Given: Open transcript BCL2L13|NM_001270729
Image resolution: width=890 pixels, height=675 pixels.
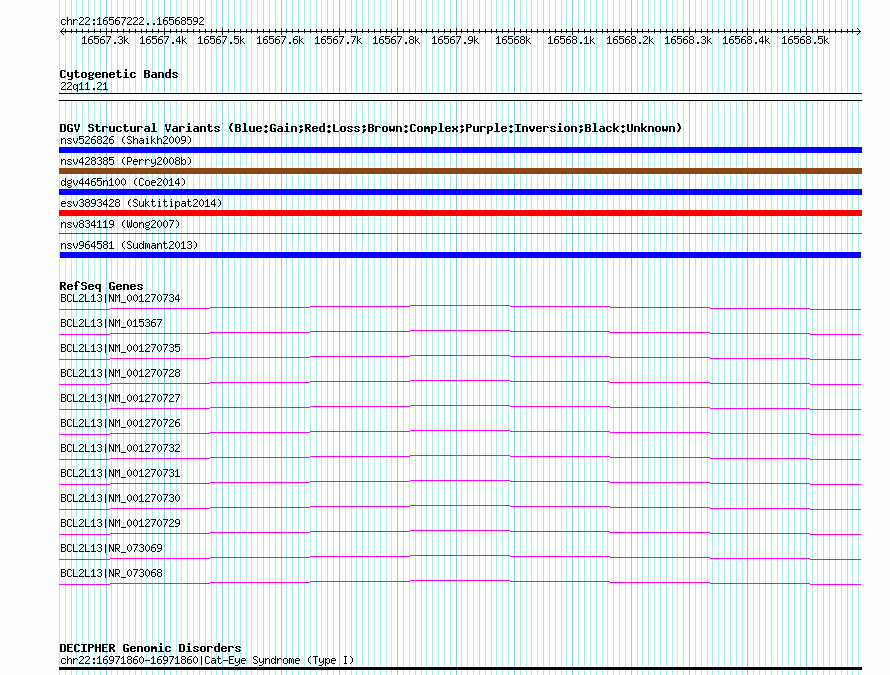Looking at the screenshot, I should 120,523.
